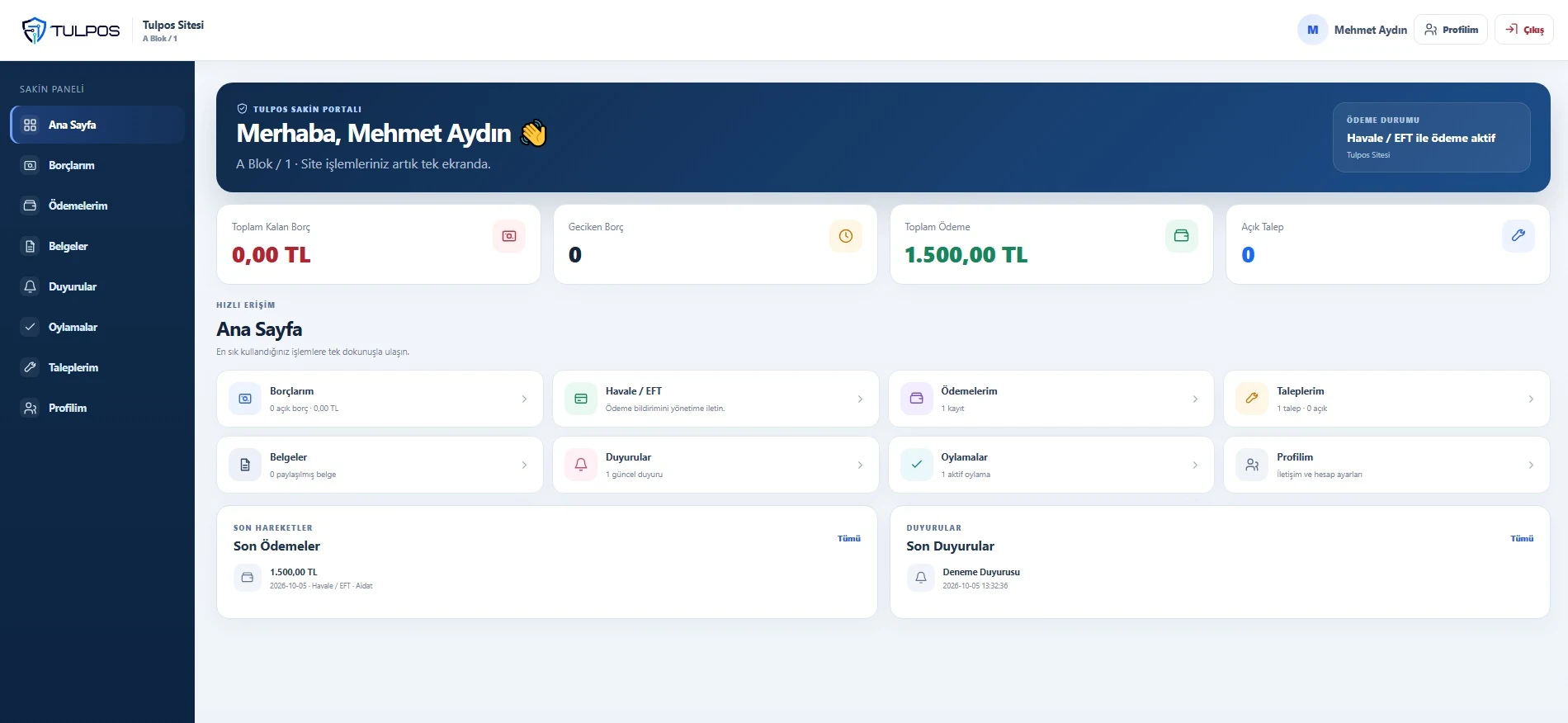Click the Profilim card's chevron arrow
The height and width of the screenshot is (723, 1568).
[x=1531, y=465]
